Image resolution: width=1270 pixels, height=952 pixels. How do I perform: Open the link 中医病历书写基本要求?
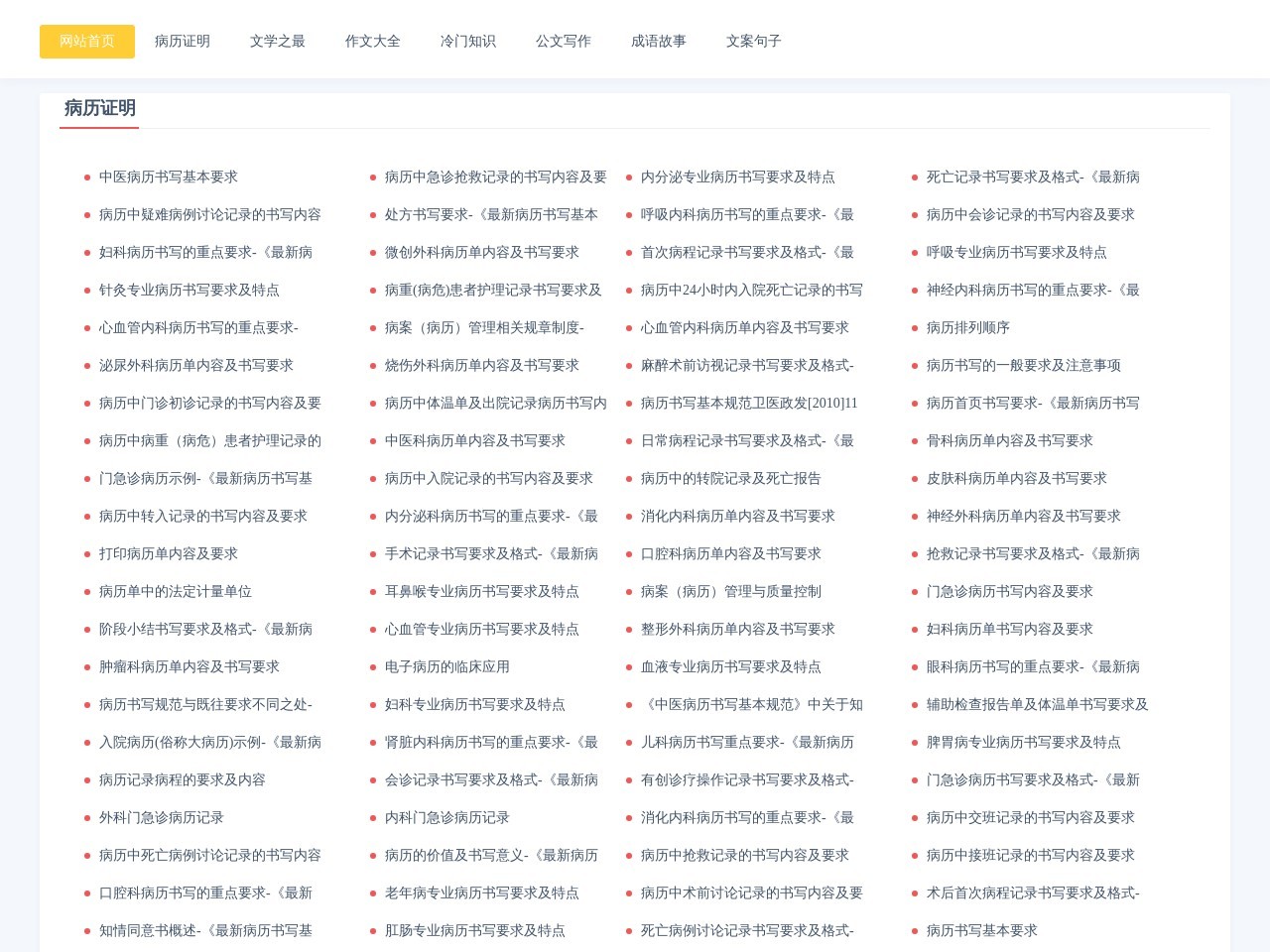(x=169, y=178)
